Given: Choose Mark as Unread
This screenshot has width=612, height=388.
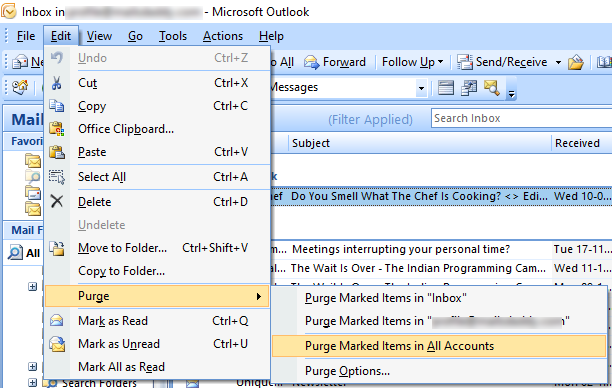Looking at the screenshot, I should [x=157, y=344].
